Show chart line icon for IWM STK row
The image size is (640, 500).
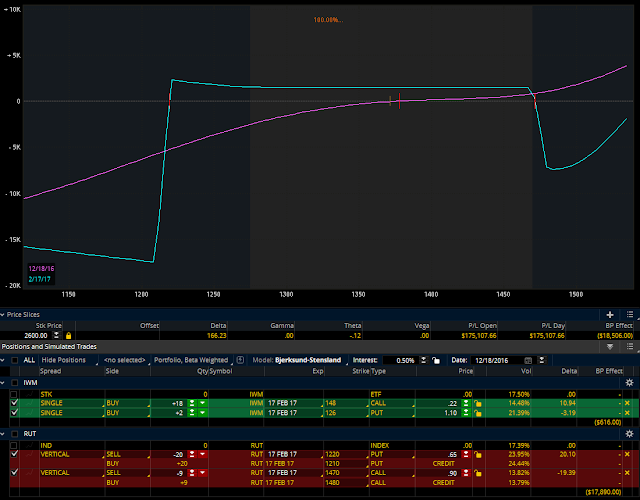29,395
